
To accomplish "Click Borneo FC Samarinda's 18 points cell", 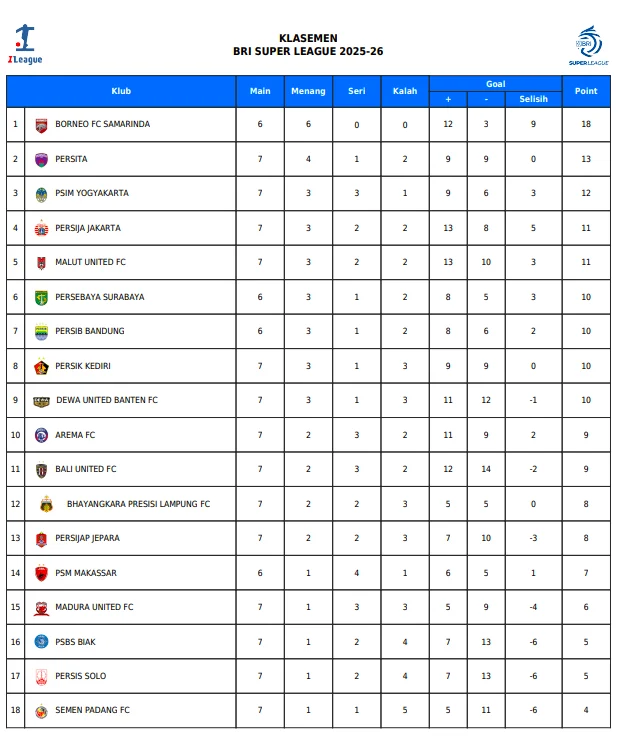I will coord(586,125).
